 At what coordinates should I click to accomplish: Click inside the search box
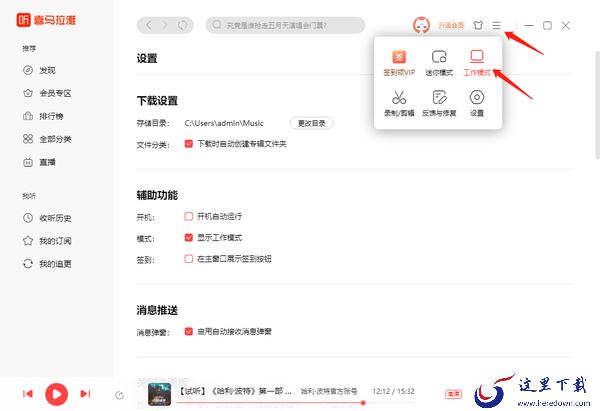click(x=285, y=25)
